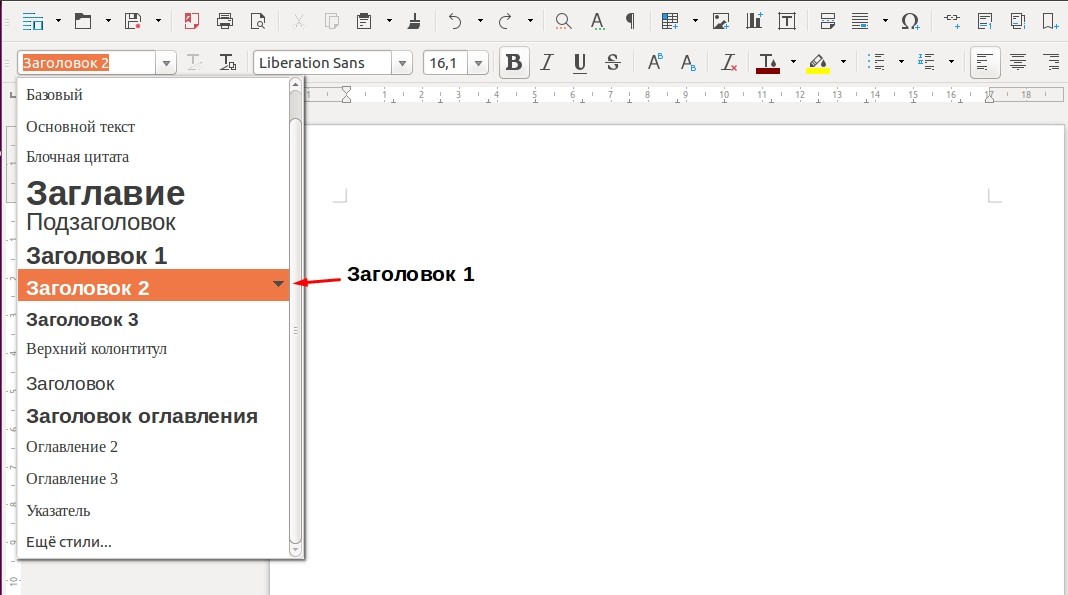Insert a field icon
This screenshot has height=595, width=1068.
[860, 21]
